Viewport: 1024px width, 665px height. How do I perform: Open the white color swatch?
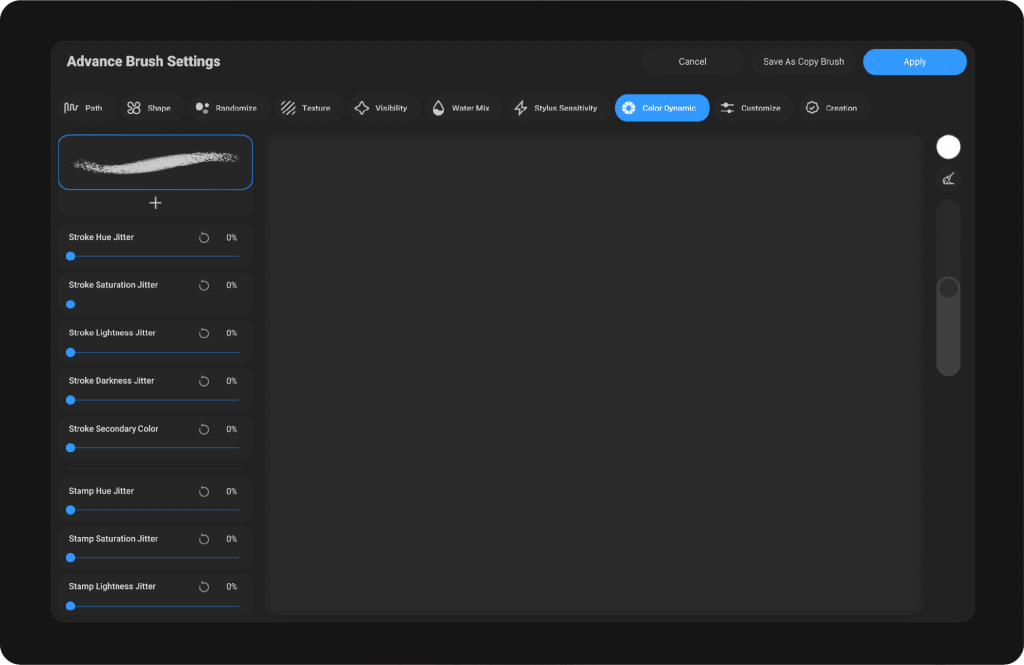[948, 147]
